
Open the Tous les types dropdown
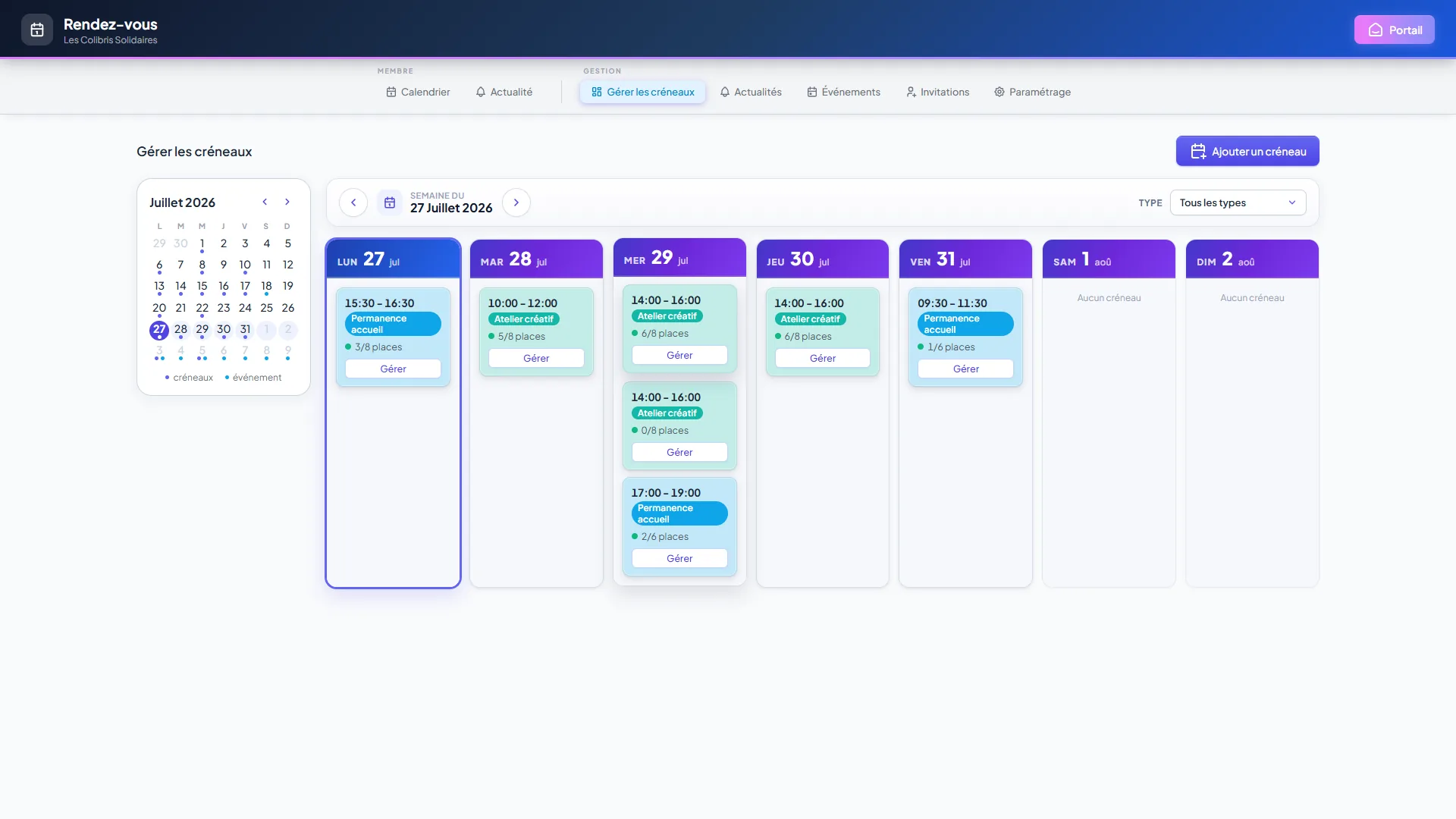(x=1238, y=203)
